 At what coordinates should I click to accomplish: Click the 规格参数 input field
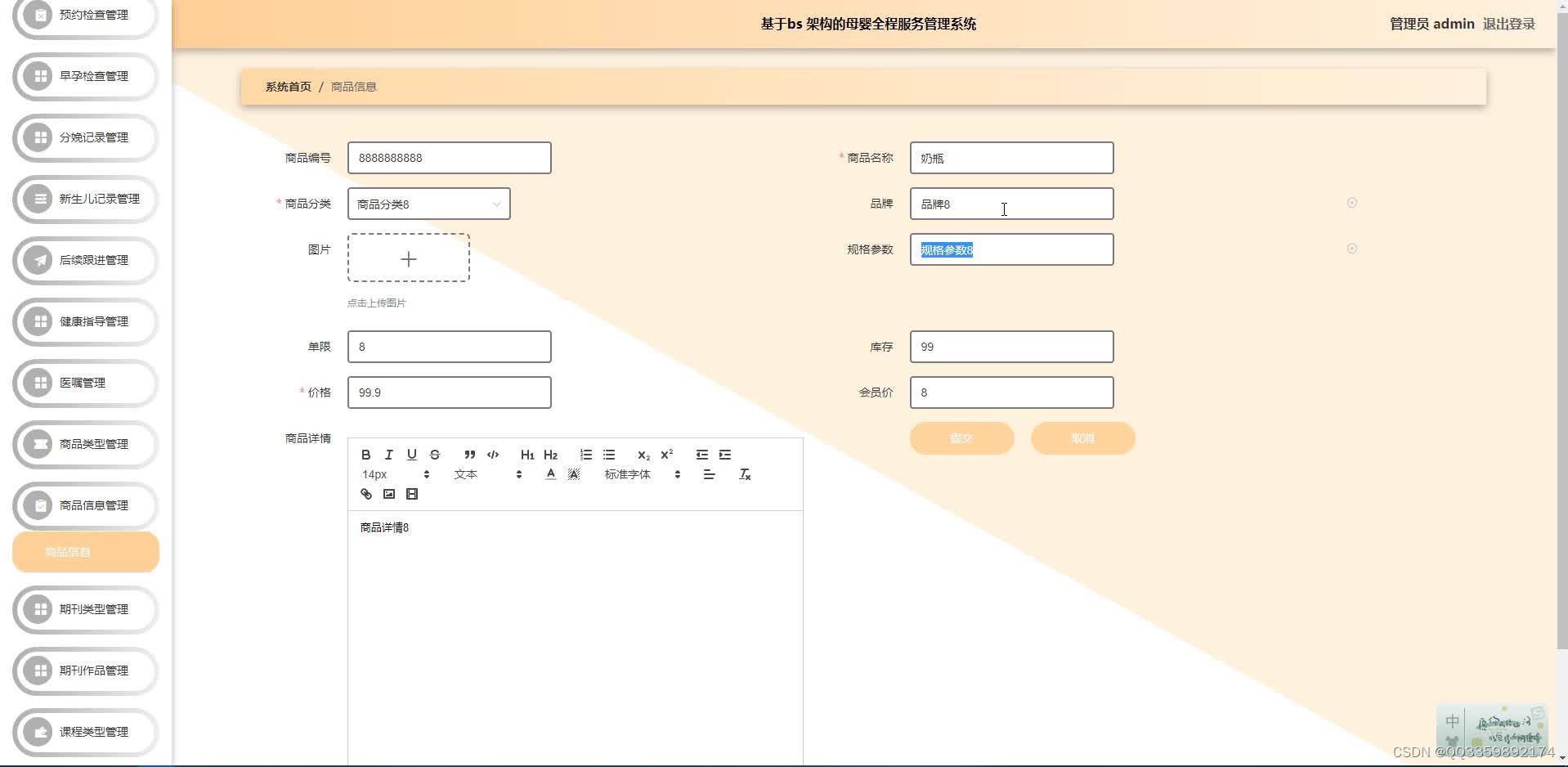click(x=1012, y=249)
